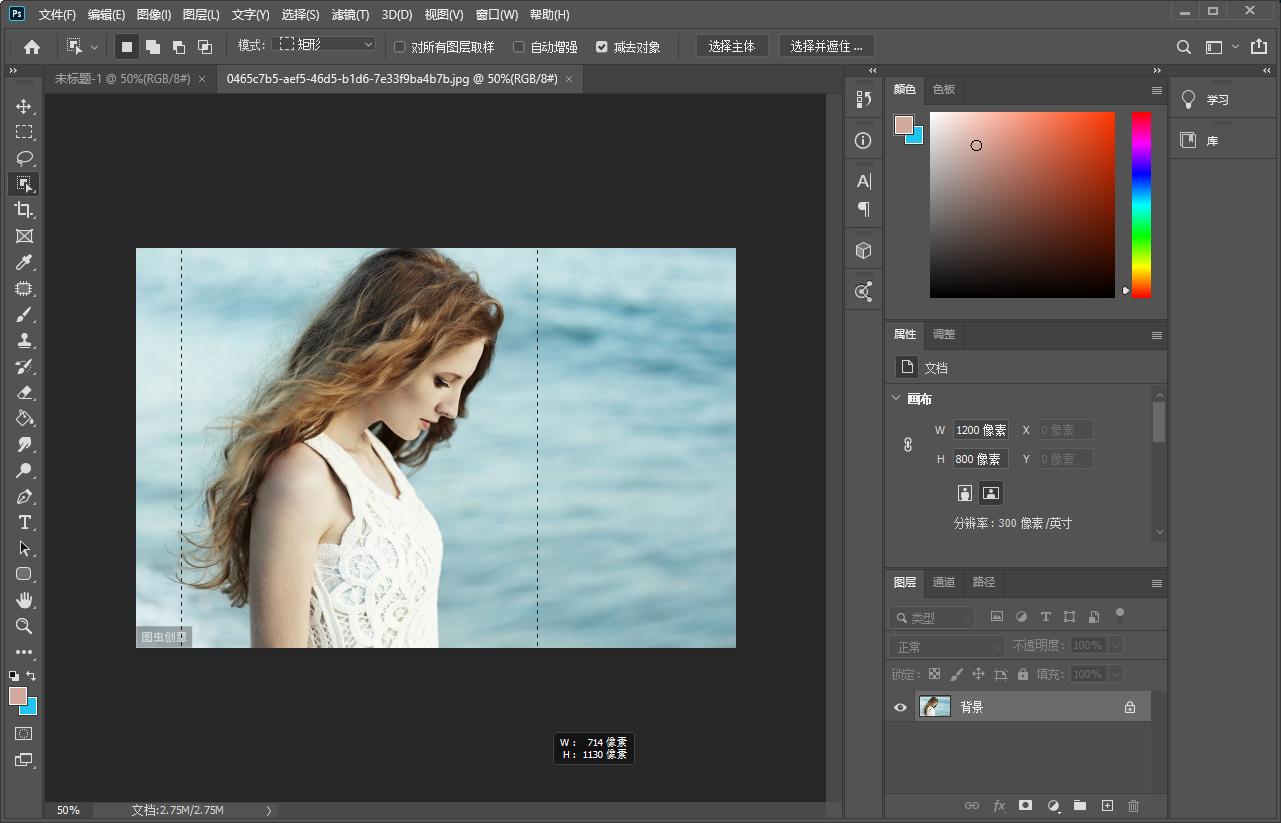Enable the 对所有图层取样 checkbox
This screenshot has width=1281, height=823.
397,46
